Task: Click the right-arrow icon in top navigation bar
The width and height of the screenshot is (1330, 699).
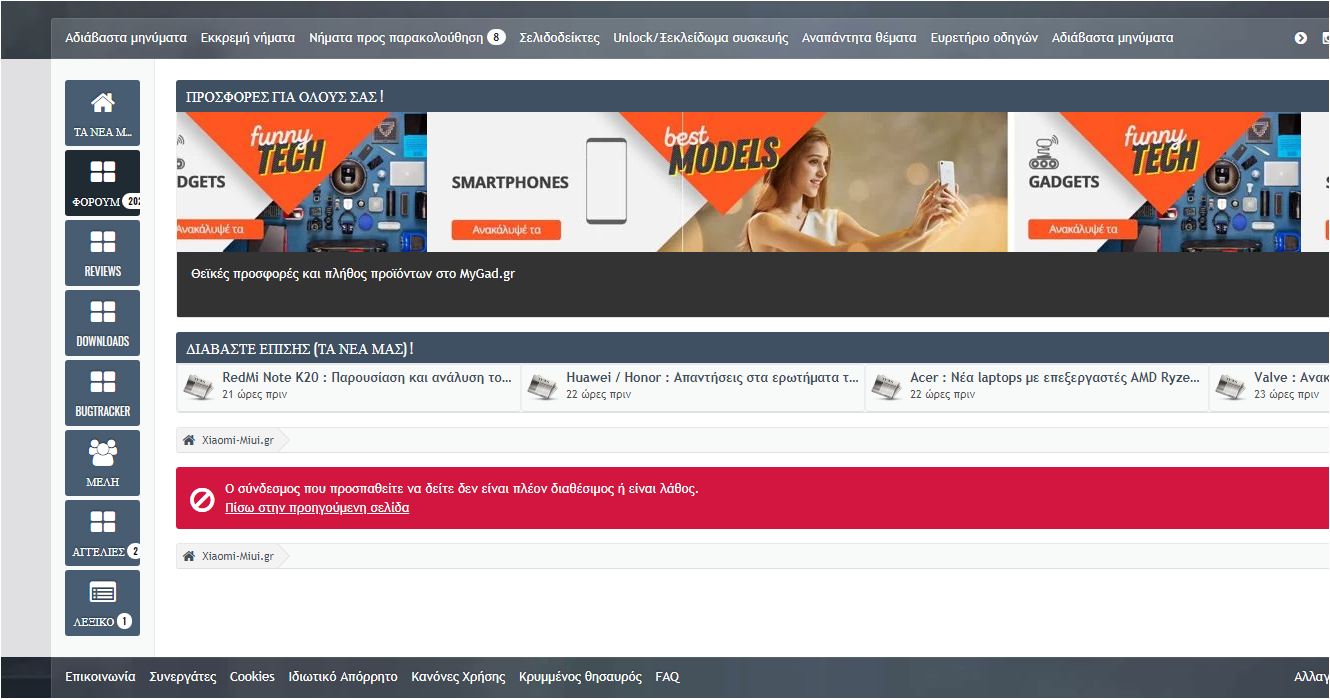Action: point(1300,38)
